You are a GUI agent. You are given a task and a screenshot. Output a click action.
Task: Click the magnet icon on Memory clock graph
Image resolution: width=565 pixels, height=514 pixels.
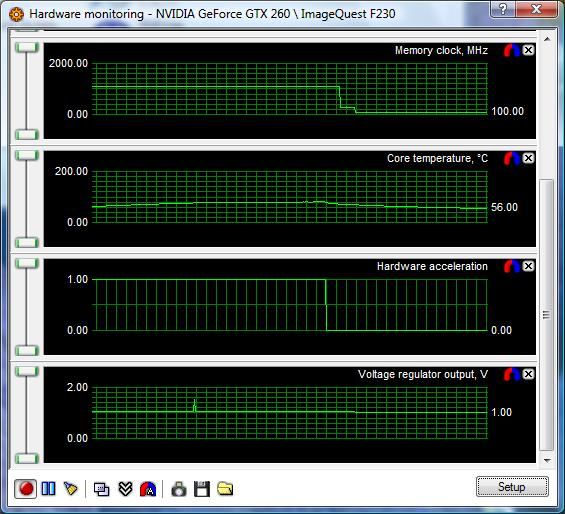pyautogui.click(x=512, y=50)
